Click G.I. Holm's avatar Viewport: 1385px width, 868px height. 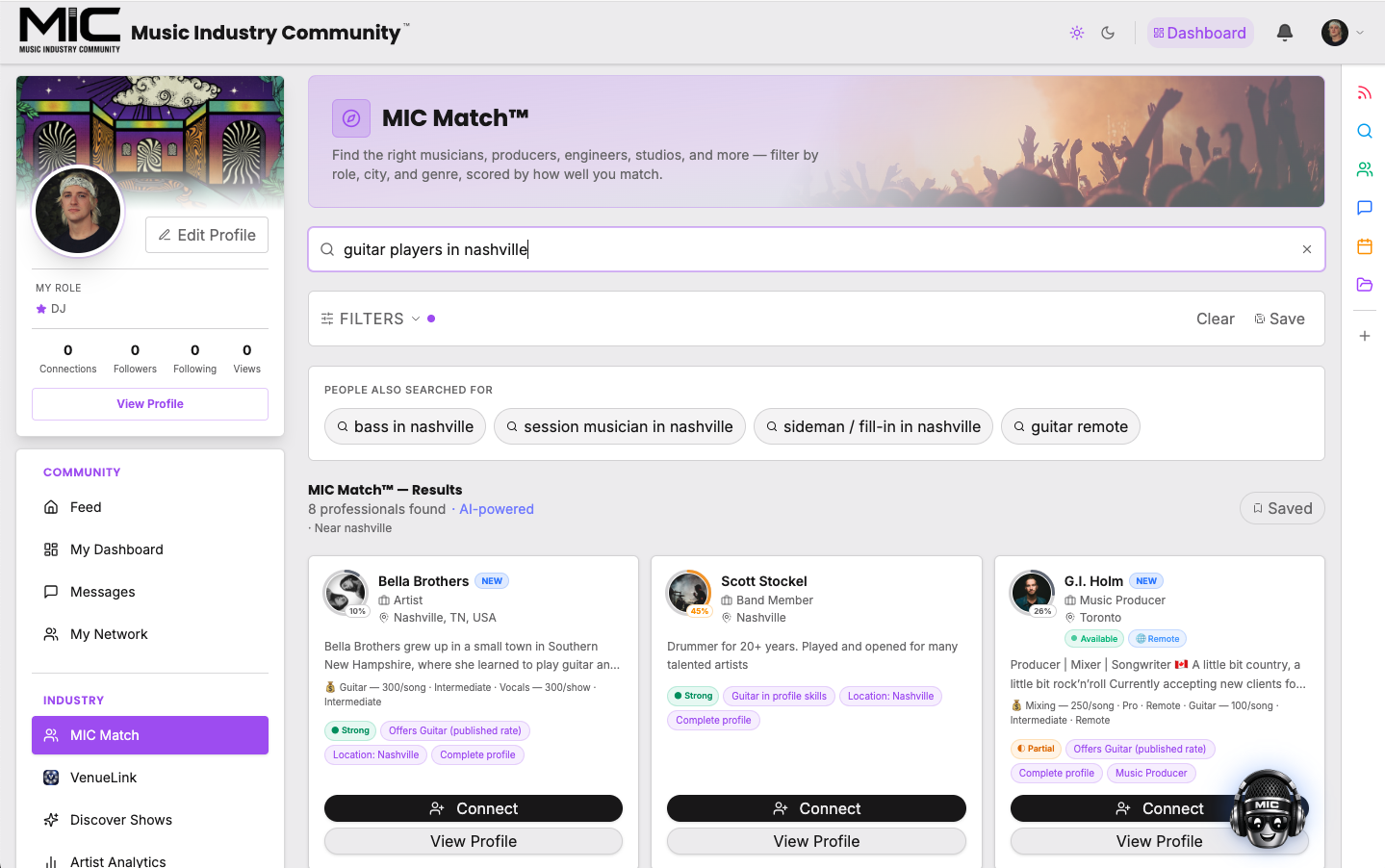pyautogui.click(x=1032, y=593)
